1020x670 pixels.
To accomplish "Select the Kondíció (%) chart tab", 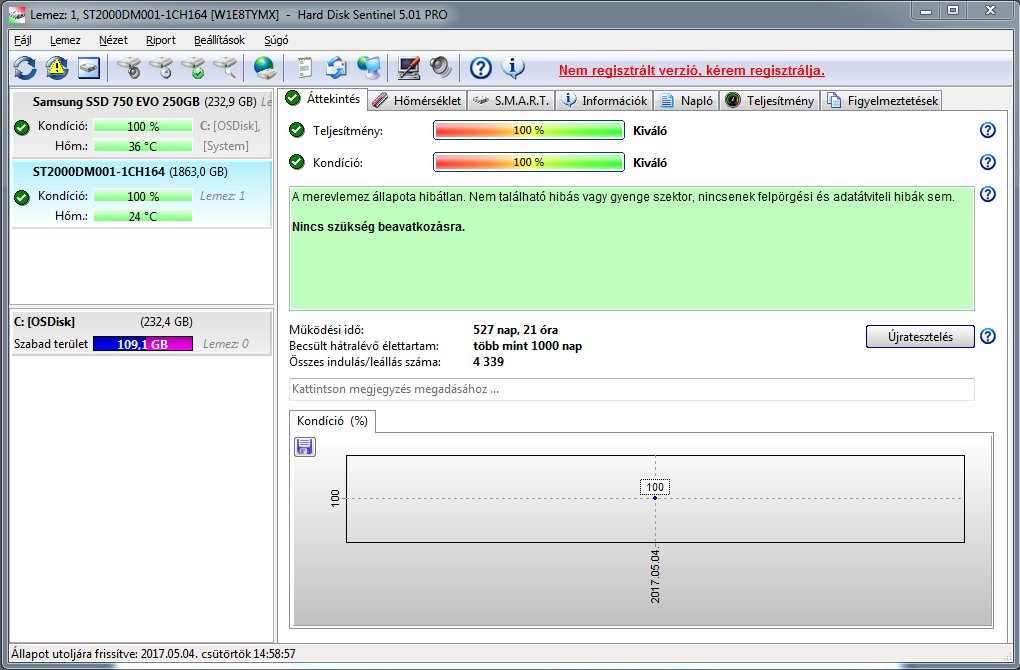I will point(332,421).
